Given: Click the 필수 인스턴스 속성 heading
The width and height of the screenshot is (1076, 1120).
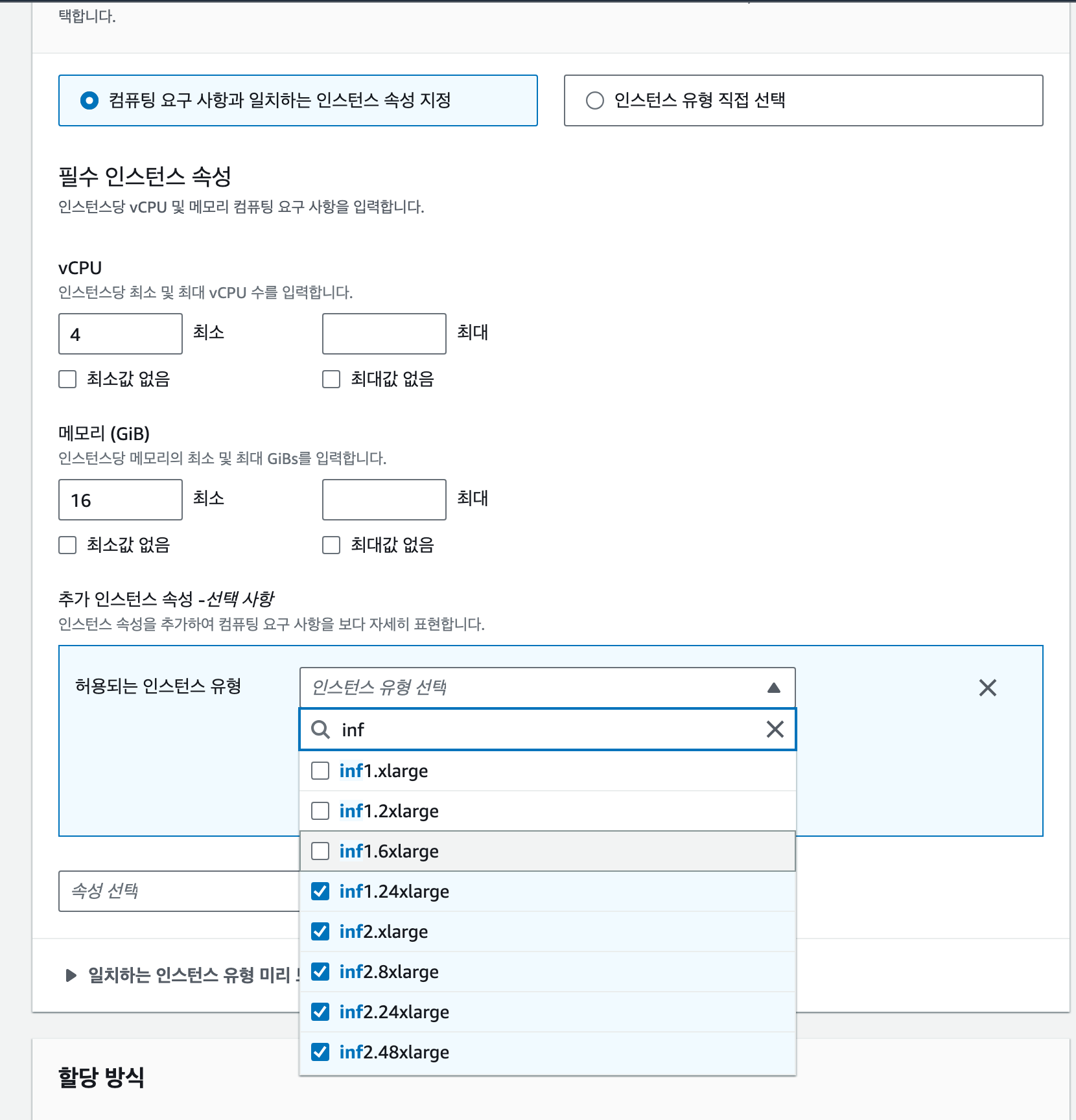Looking at the screenshot, I should [145, 176].
